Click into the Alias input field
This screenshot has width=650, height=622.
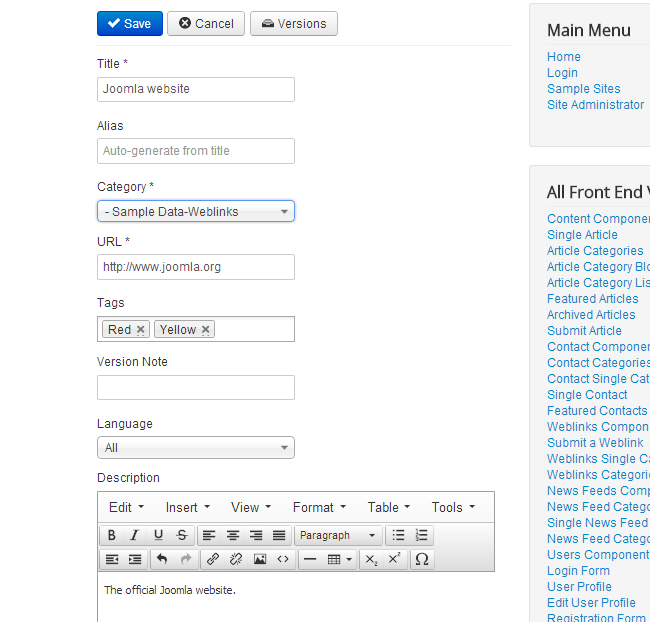click(x=196, y=151)
